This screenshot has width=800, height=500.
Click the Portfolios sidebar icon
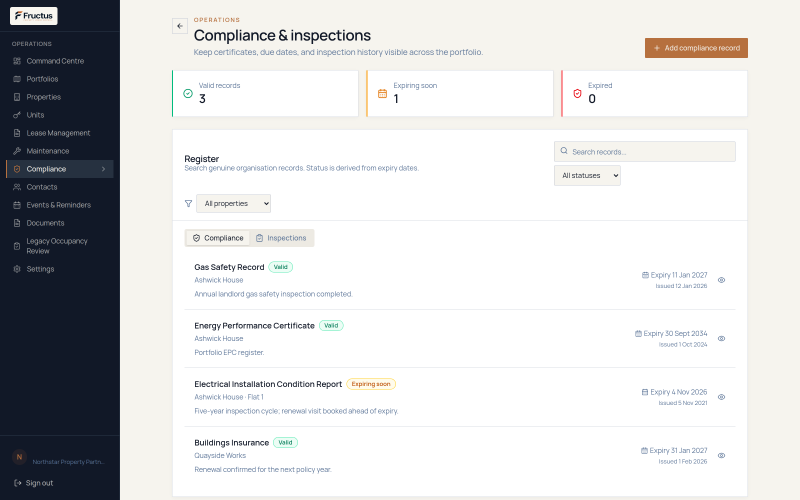[x=17, y=79]
